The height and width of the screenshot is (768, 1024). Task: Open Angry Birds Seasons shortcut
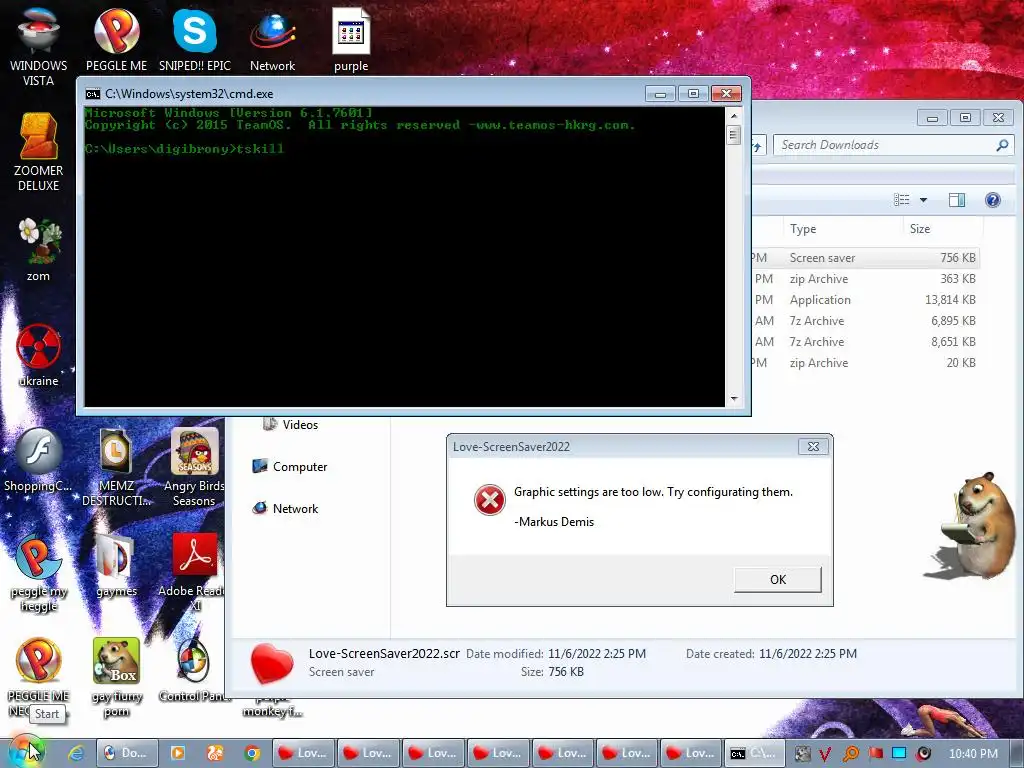194,466
